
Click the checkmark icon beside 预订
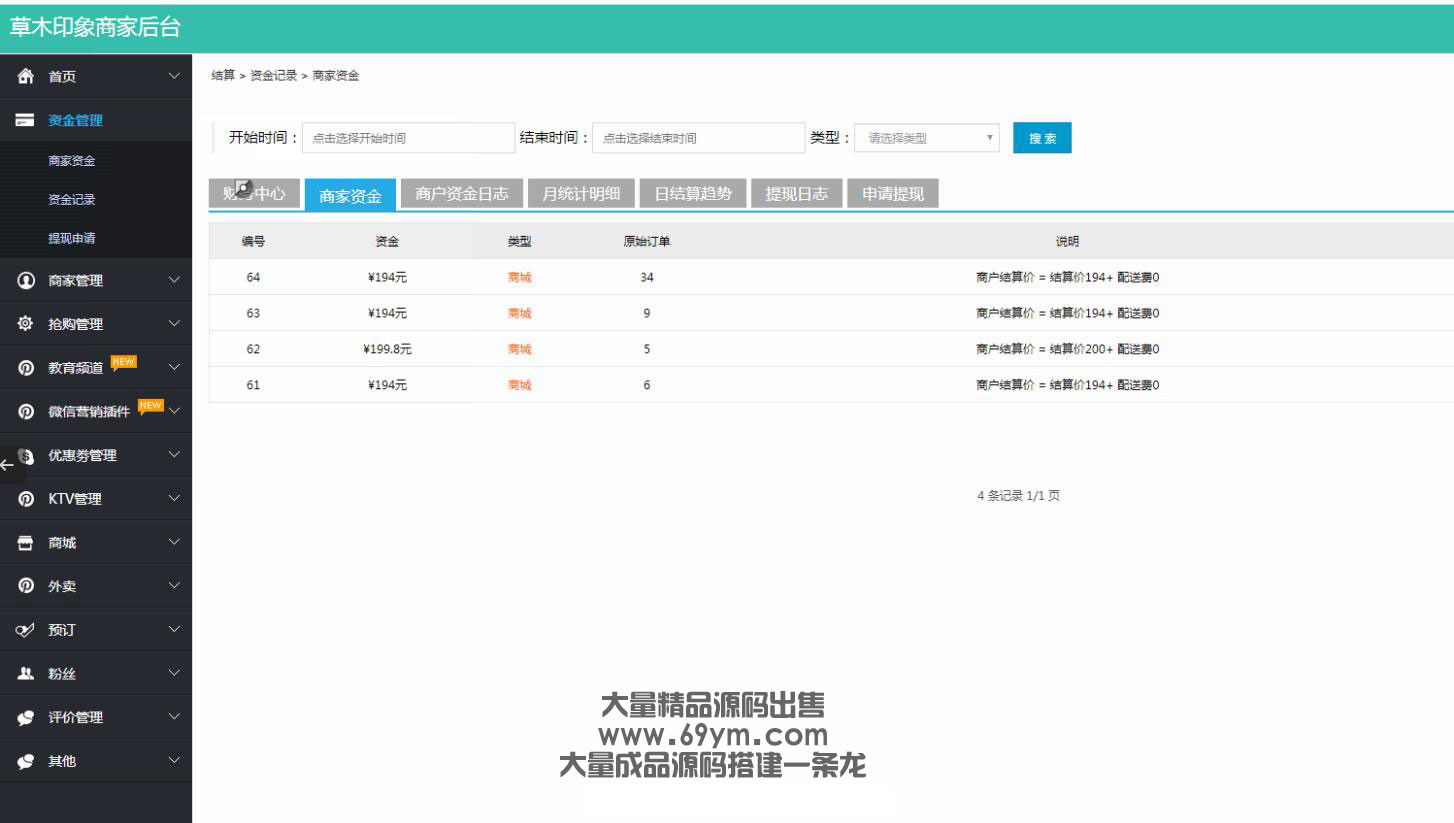(26, 631)
